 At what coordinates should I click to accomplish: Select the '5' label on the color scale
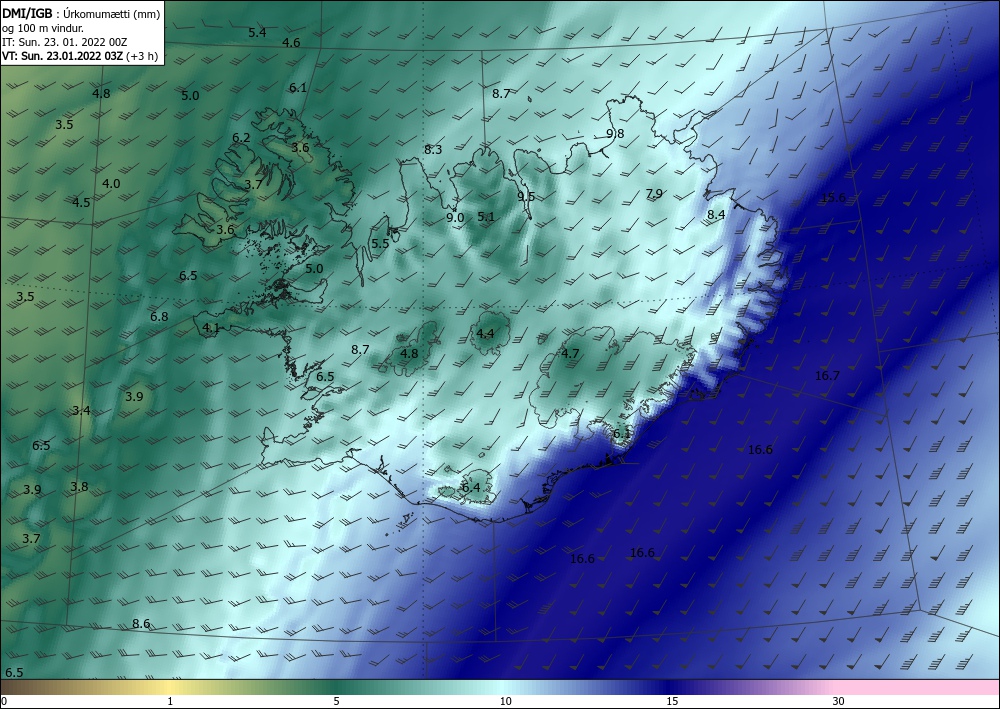[x=336, y=701]
